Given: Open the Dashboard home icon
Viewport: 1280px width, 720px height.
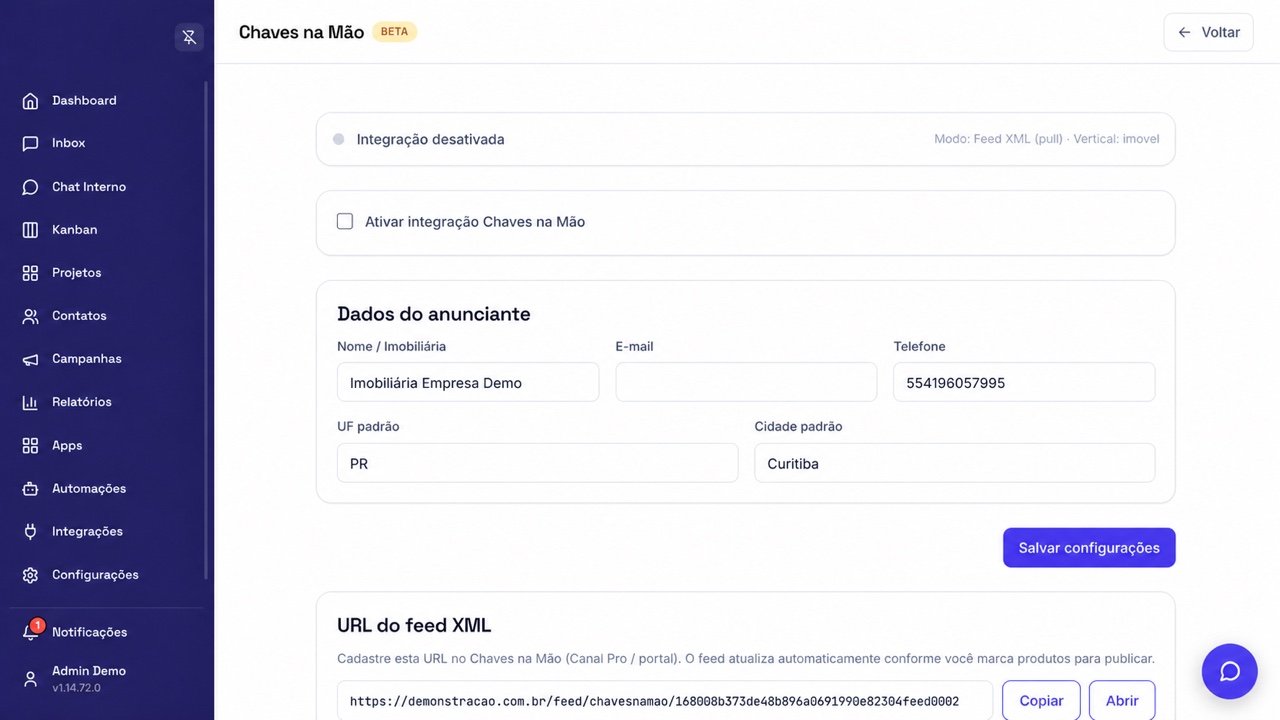Looking at the screenshot, I should tap(30, 101).
